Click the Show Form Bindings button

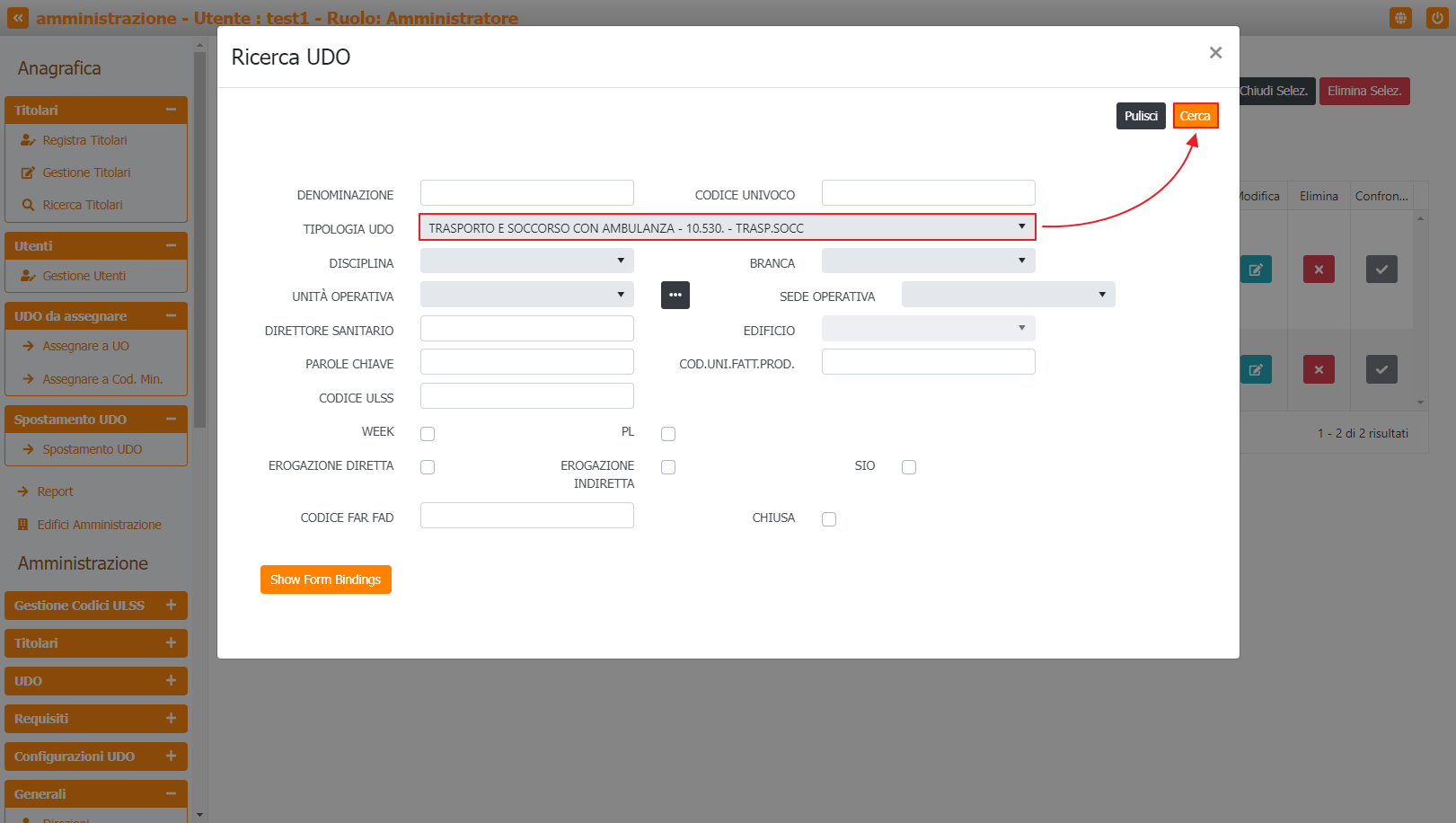pos(325,580)
